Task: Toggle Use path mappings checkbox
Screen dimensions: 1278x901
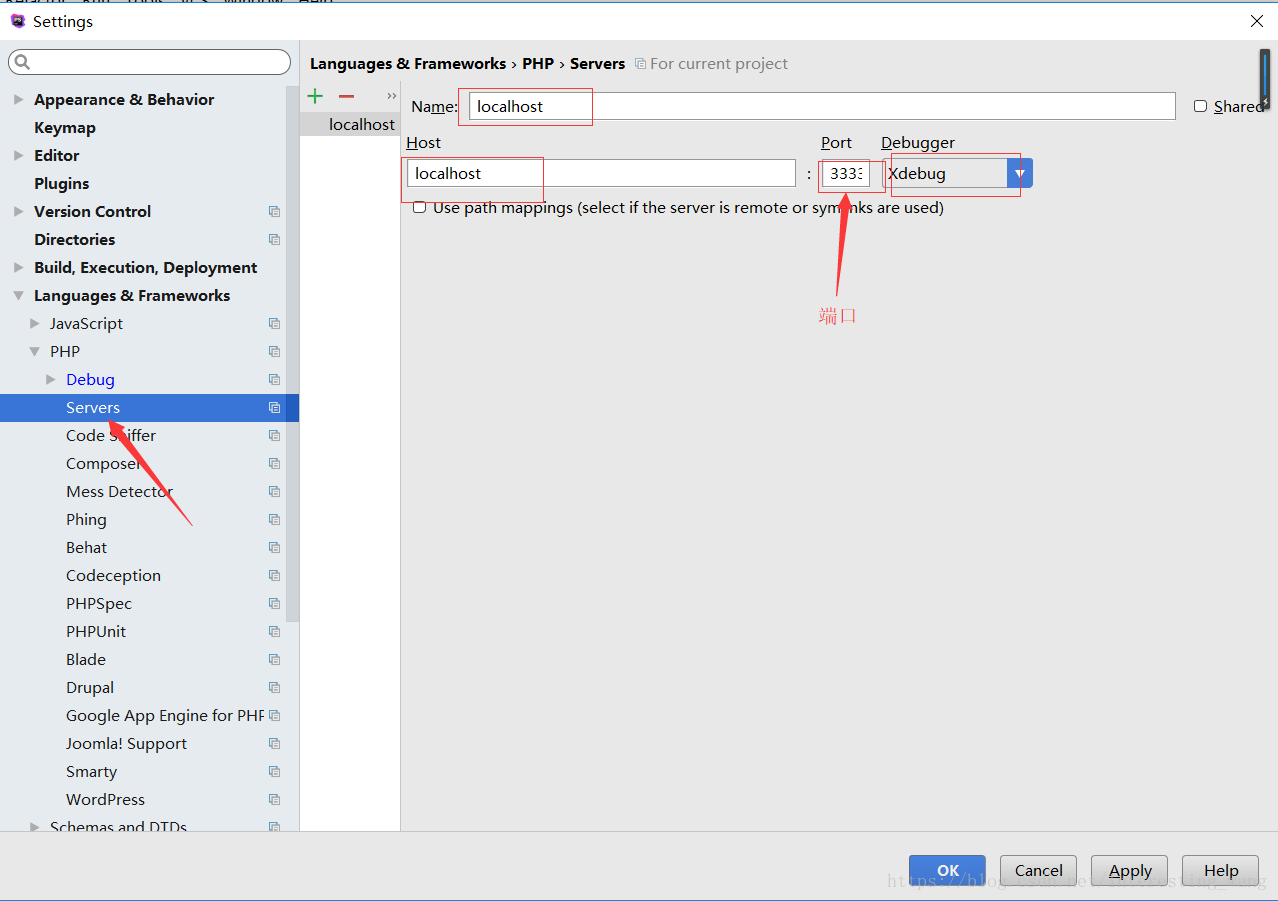Action: [x=420, y=207]
